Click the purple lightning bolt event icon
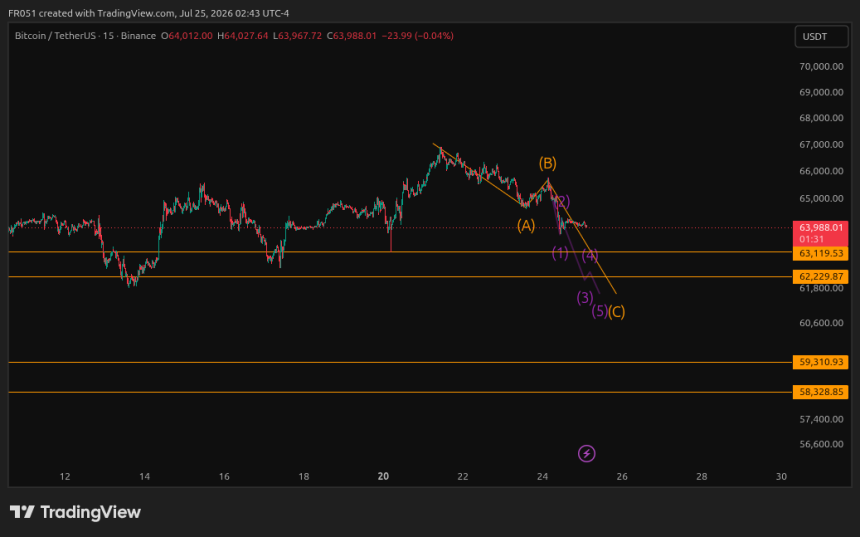The height and width of the screenshot is (537, 860). coord(586,454)
